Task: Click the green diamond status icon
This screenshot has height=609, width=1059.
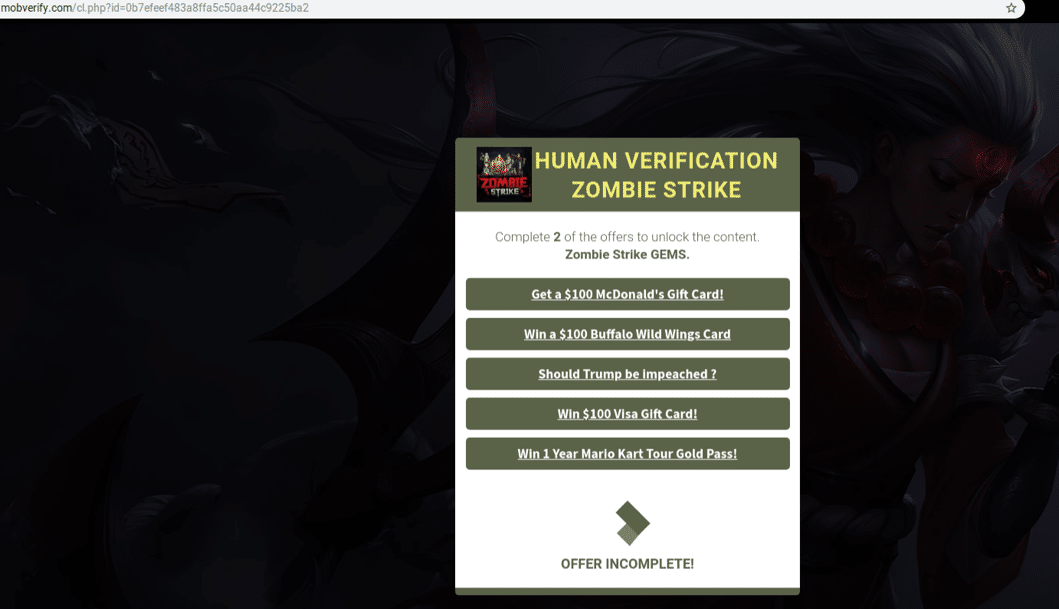Action: click(632, 523)
